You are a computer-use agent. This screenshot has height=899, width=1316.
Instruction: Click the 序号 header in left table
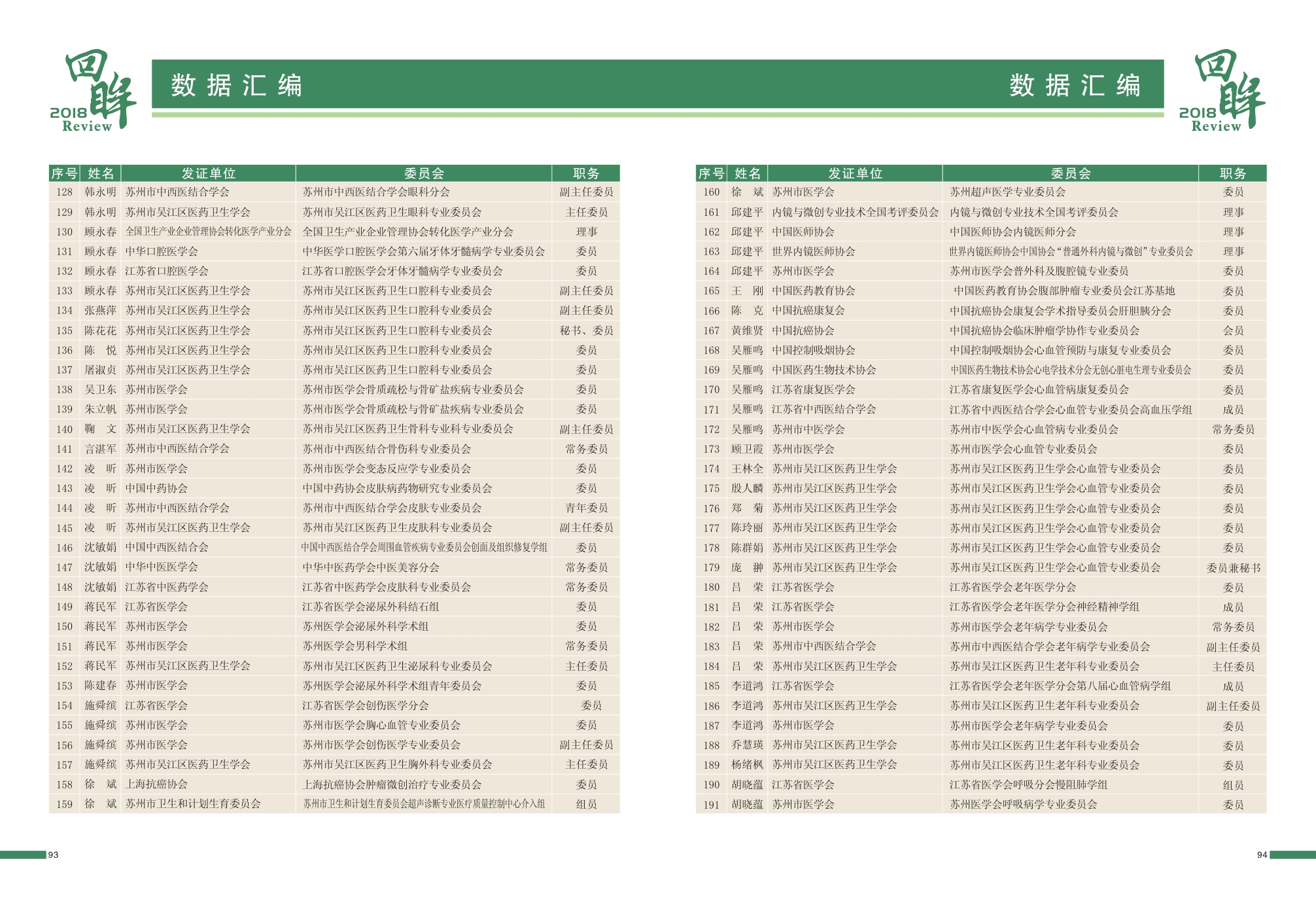[64, 173]
